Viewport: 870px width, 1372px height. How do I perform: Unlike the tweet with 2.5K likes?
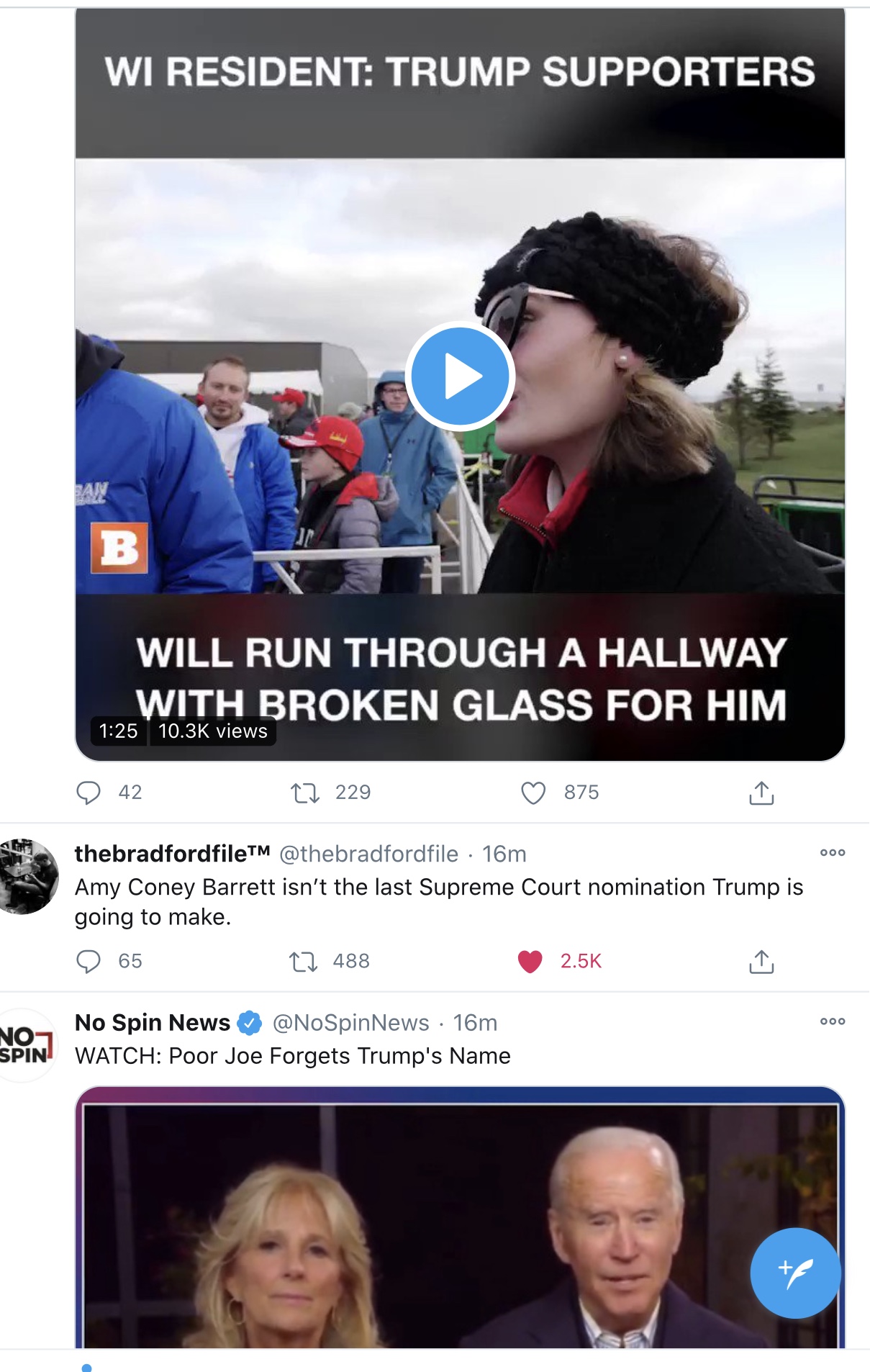click(x=530, y=961)
